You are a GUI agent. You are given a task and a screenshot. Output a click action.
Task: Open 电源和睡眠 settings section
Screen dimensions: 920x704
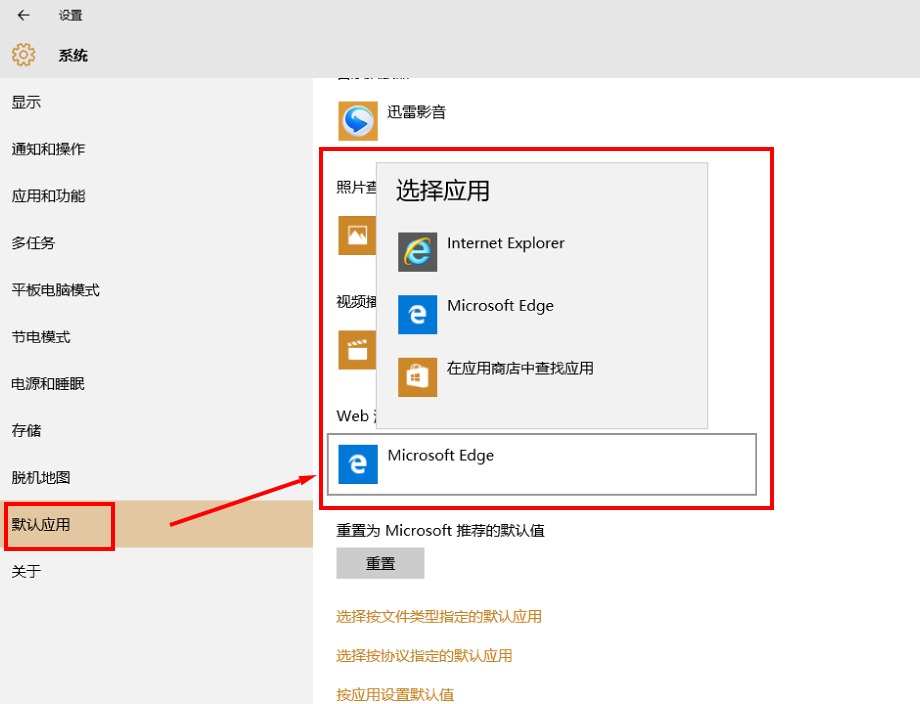click(156, 384)
